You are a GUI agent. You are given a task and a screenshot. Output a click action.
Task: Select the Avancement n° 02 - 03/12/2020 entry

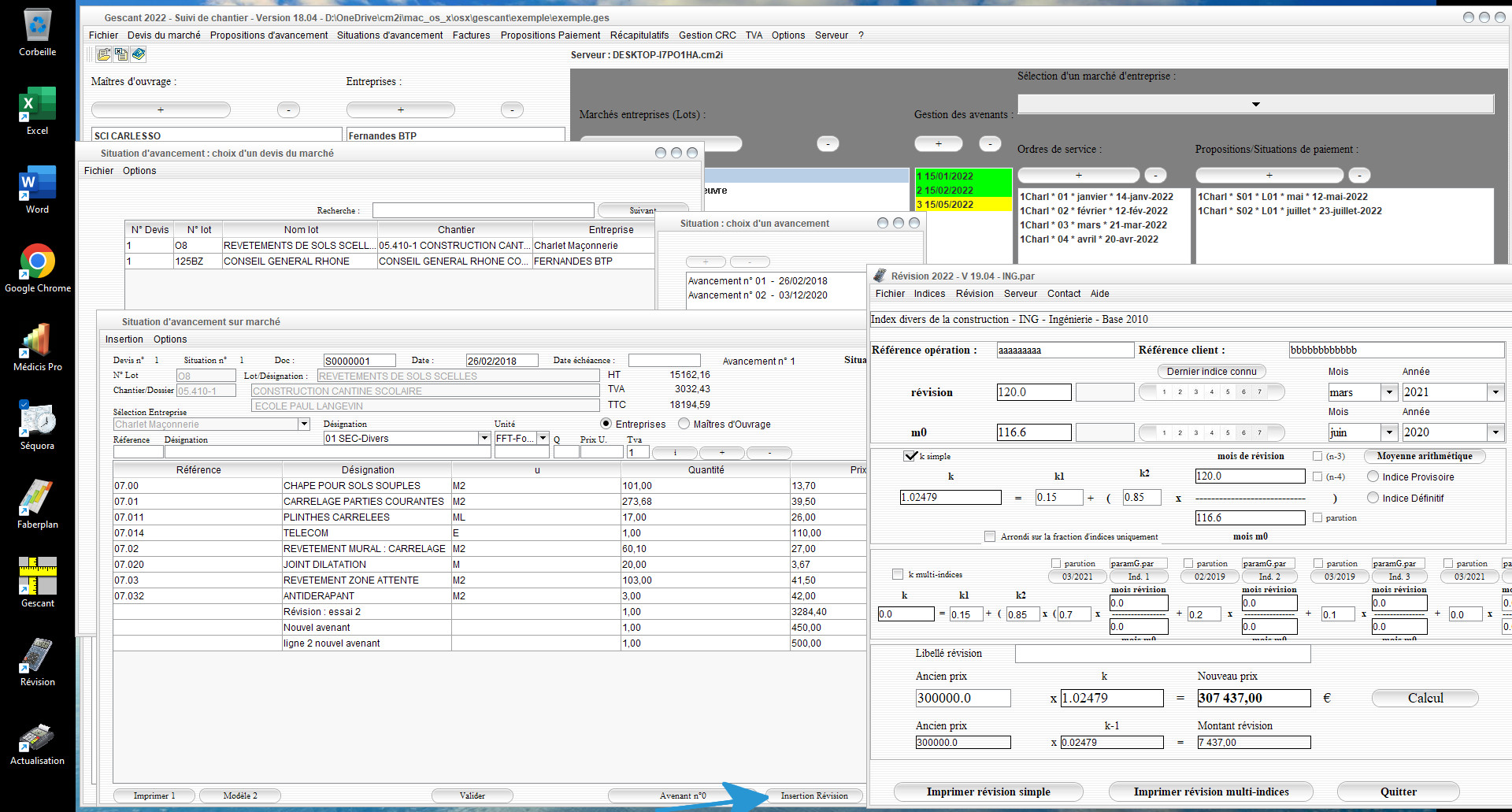pyautogui.click(x=758, y=295)
